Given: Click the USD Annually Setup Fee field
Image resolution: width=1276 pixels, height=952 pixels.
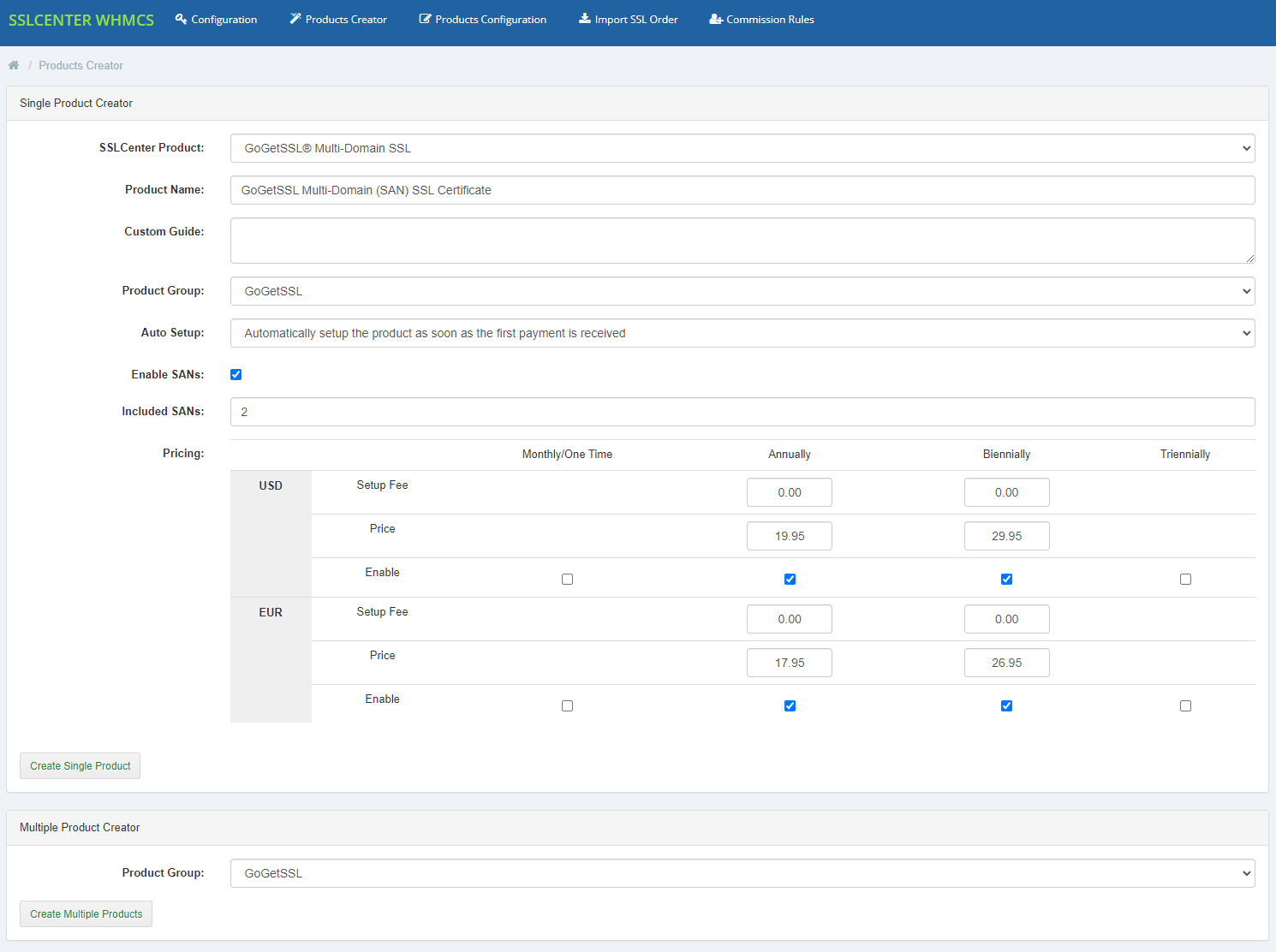Looking at the screenshot, I should click(x=790, y=492).
